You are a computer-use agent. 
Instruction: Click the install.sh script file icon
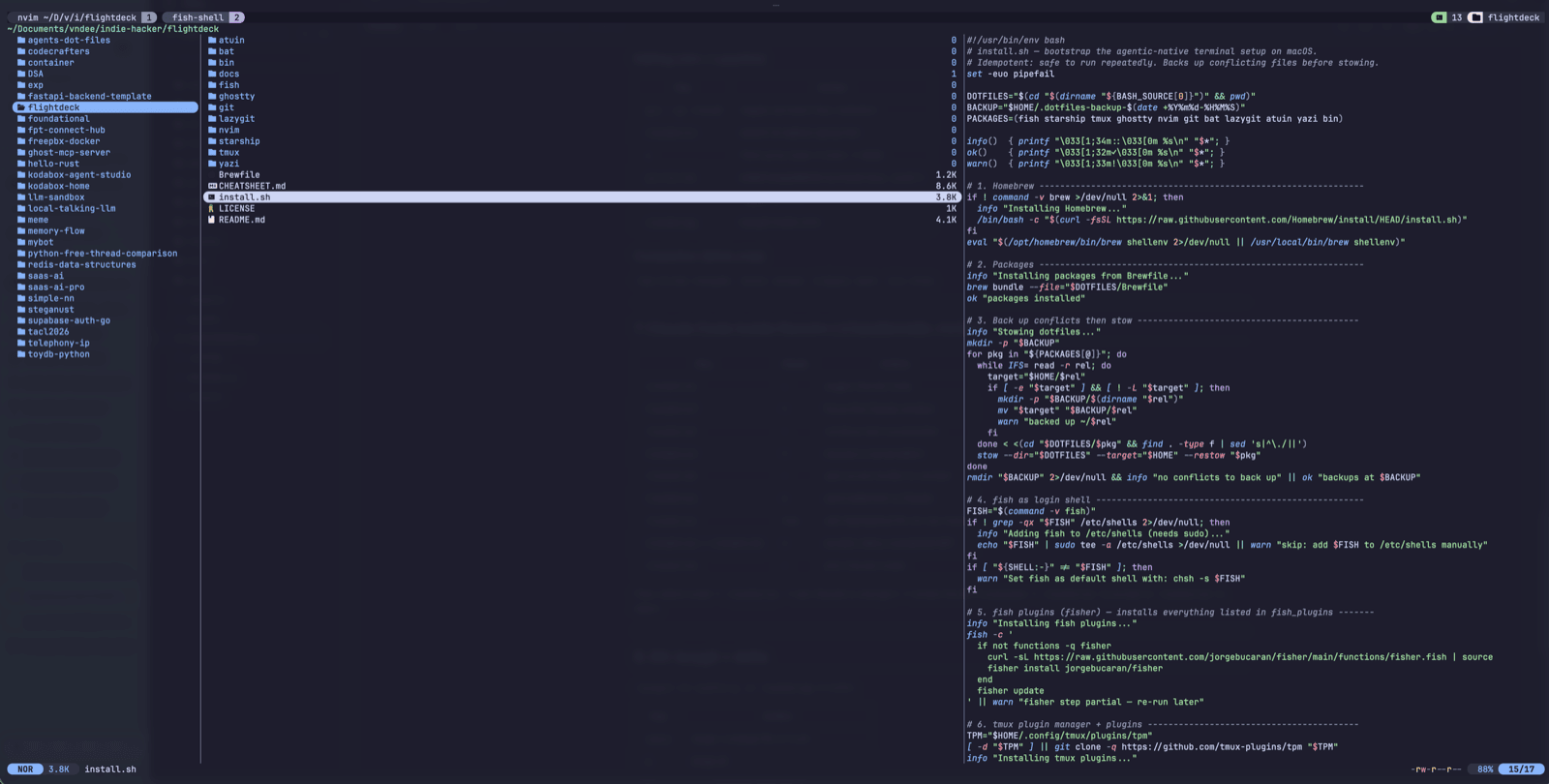212,197
